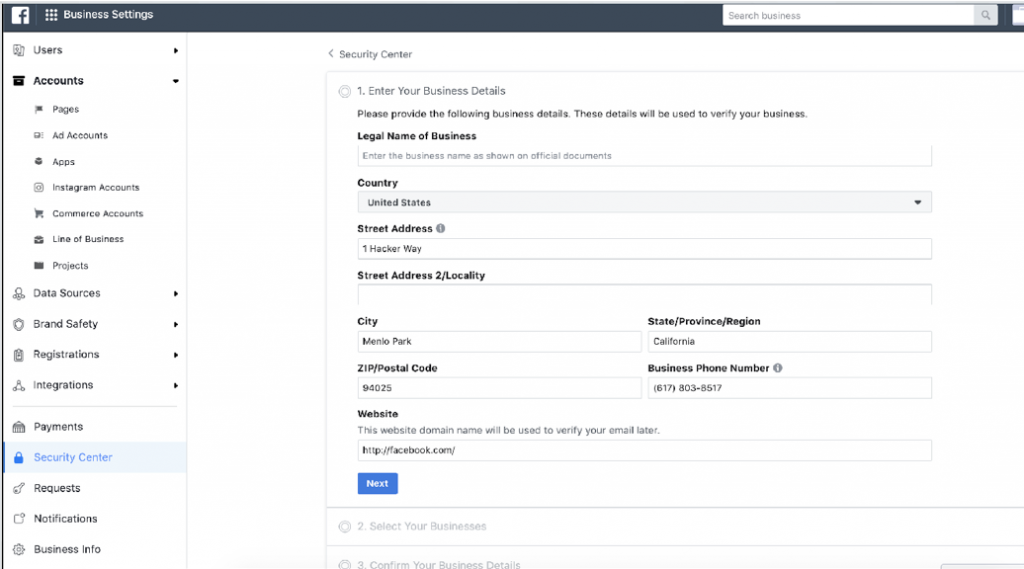Click the Projects folder icon
Screen dimensions: 1024x569
[39, 266]
